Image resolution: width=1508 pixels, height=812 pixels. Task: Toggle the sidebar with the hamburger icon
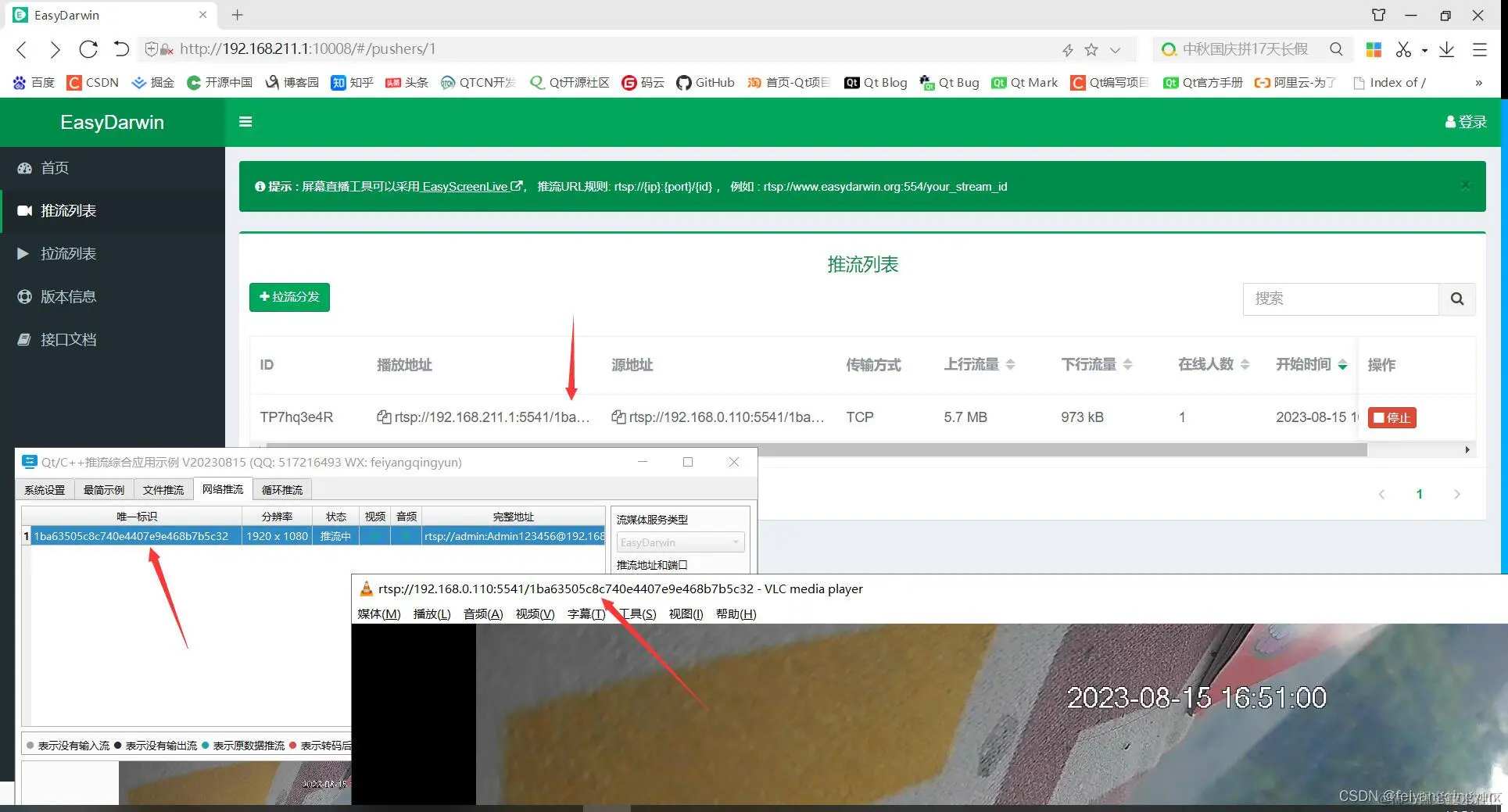tap(245, 122)
